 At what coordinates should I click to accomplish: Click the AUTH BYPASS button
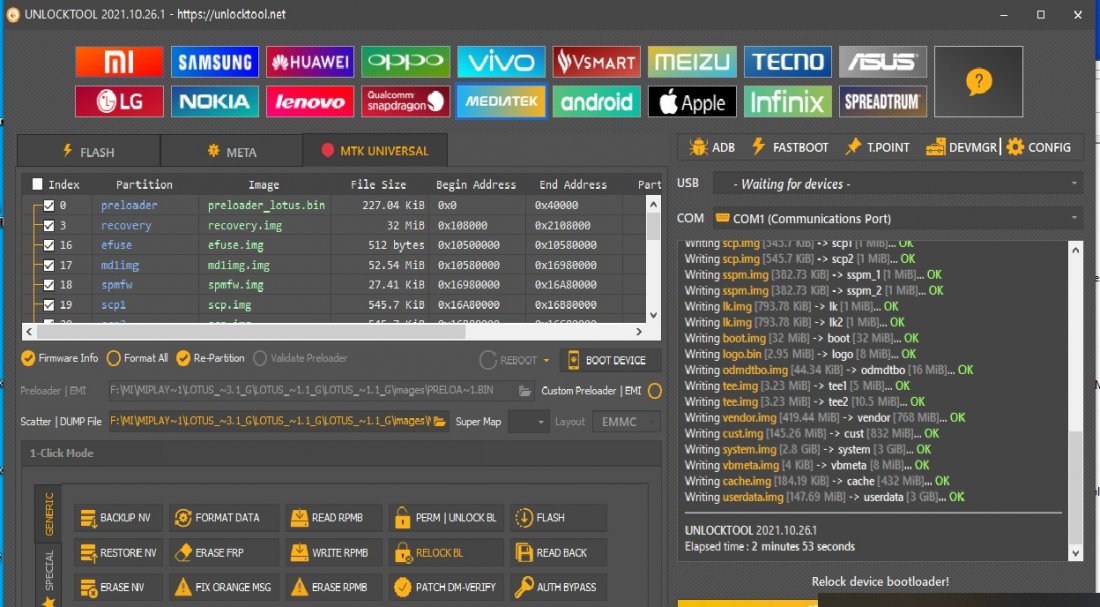(558, 587)
